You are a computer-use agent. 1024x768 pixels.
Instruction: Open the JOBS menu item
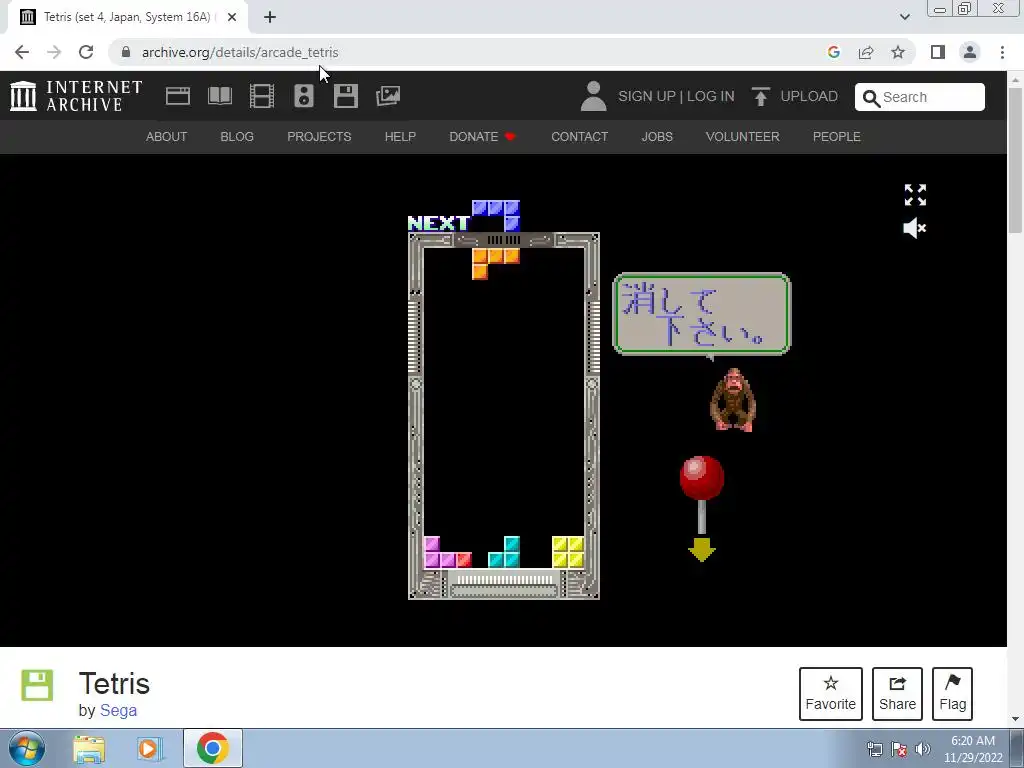coord(657,136)
